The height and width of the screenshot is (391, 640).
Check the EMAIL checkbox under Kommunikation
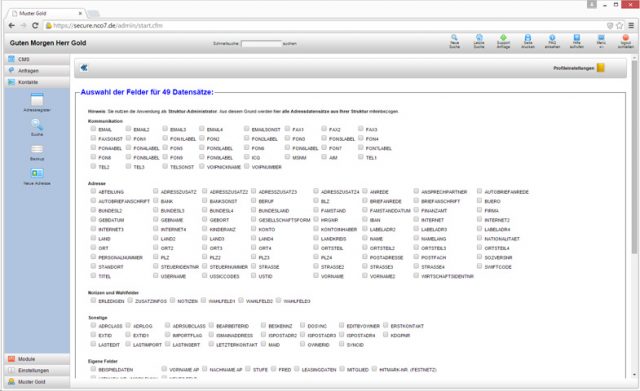point(93,129)
